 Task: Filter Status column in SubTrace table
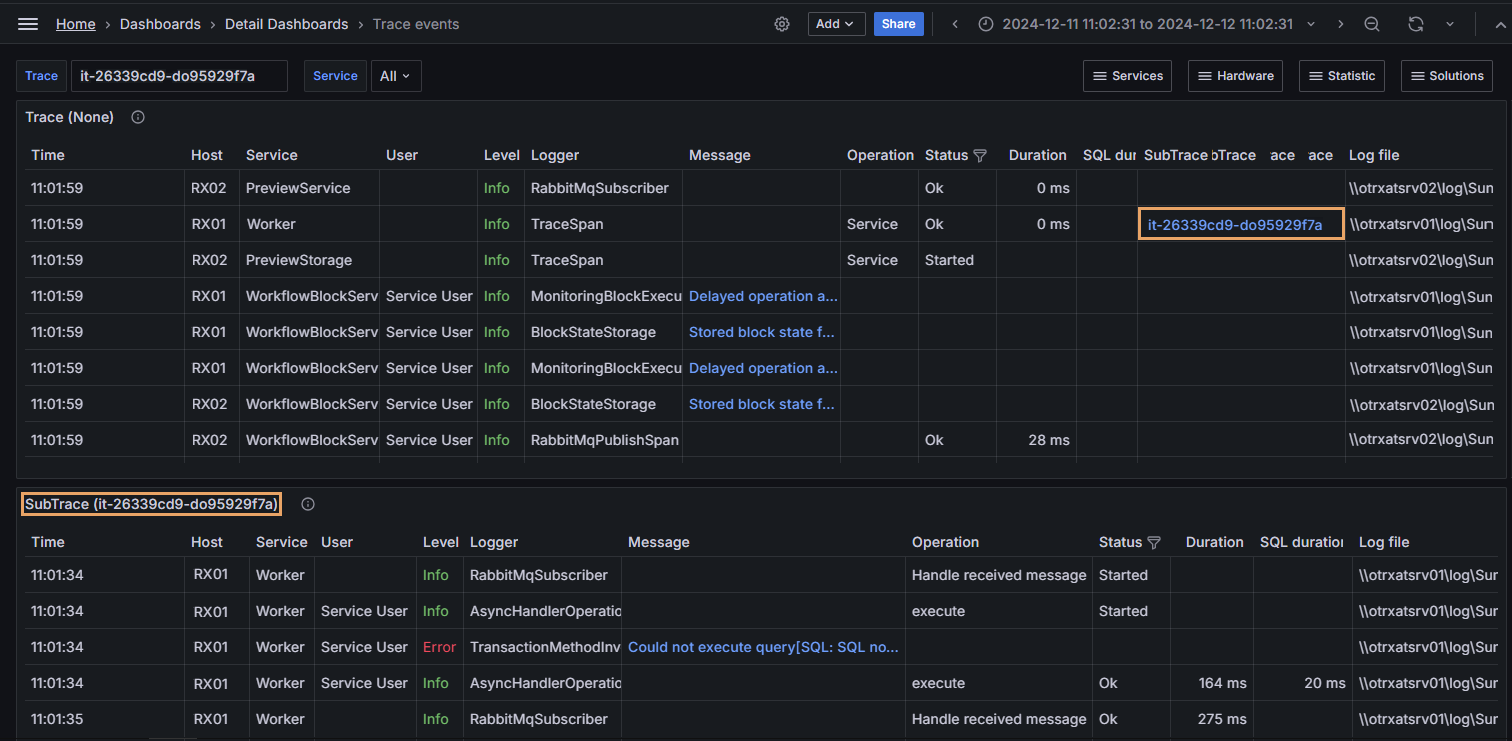click(1154, 542)
